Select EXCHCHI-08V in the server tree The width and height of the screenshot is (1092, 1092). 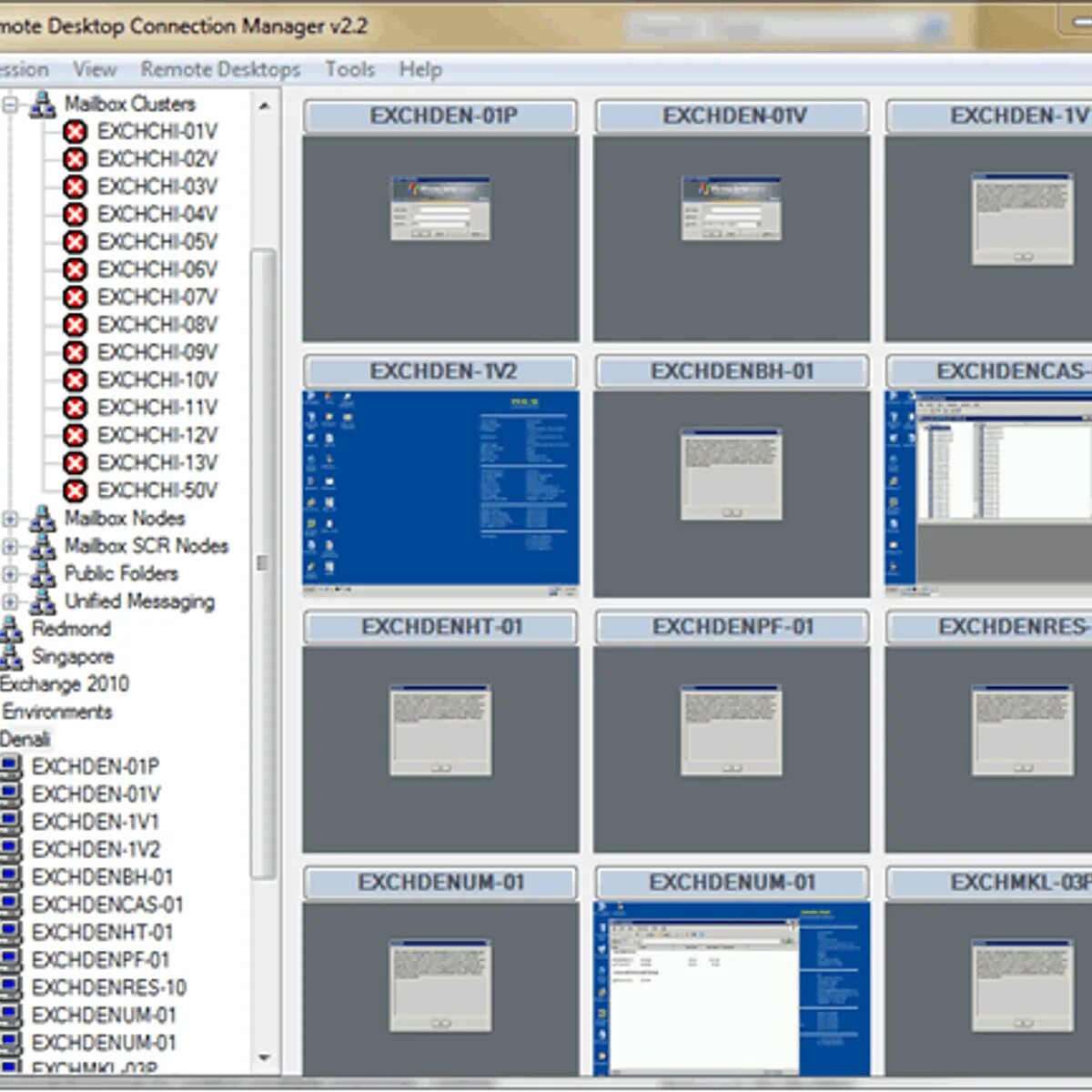pyautogui.click(x=157, y=325)
